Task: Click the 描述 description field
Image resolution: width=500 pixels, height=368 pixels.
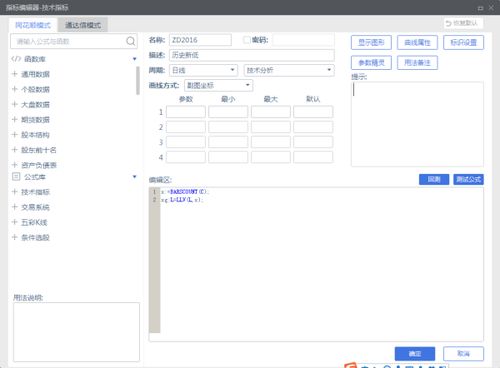Action: click(x=252, y=55)
